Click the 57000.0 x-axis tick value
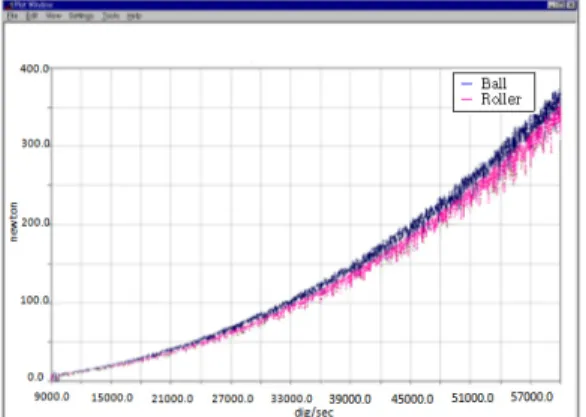Screen dimensions: 586x417 pyautogui.click(x=532, y=397)
